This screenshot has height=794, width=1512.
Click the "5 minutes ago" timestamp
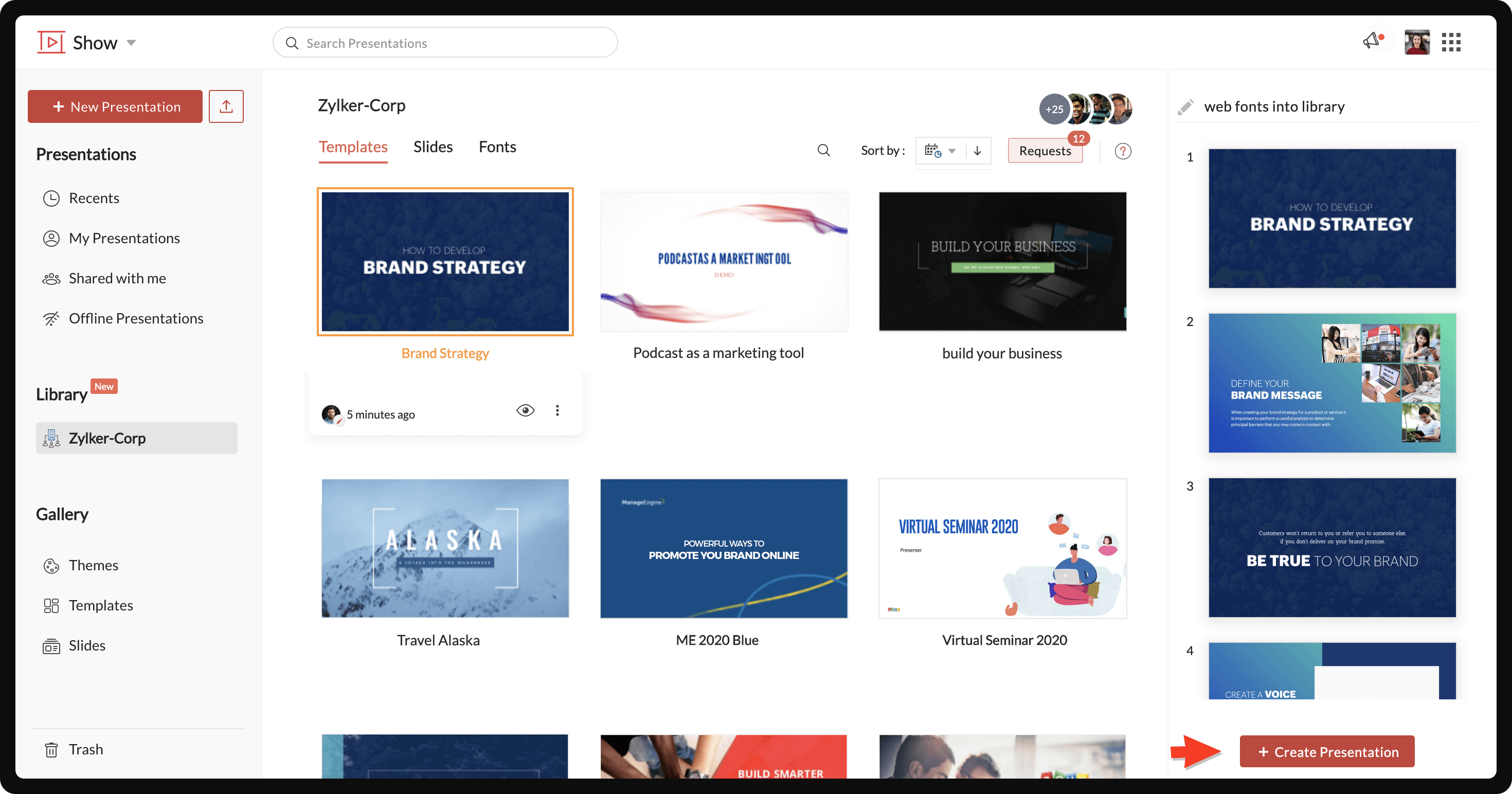pos(381,414)
